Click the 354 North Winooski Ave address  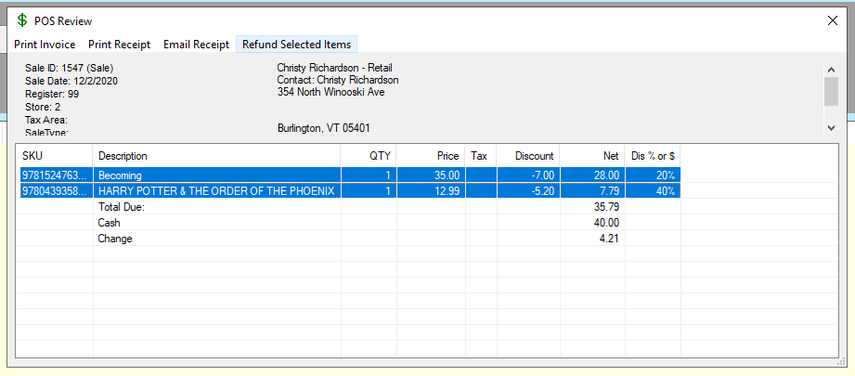click(331, 92)
